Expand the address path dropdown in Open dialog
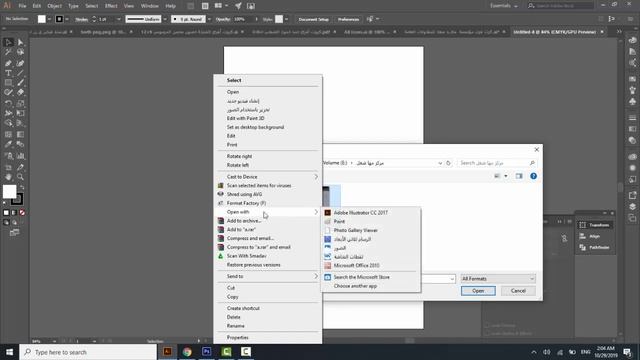The height and width of the screenshot is (360, 640). click(x=440, y=163)
